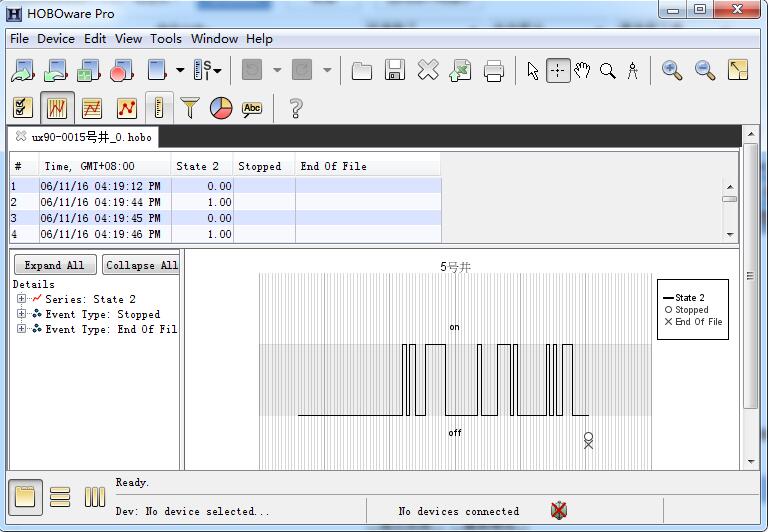Switch to the single pane layout toggle
This screenshot has width=768, height=532.
pos(25,496)
